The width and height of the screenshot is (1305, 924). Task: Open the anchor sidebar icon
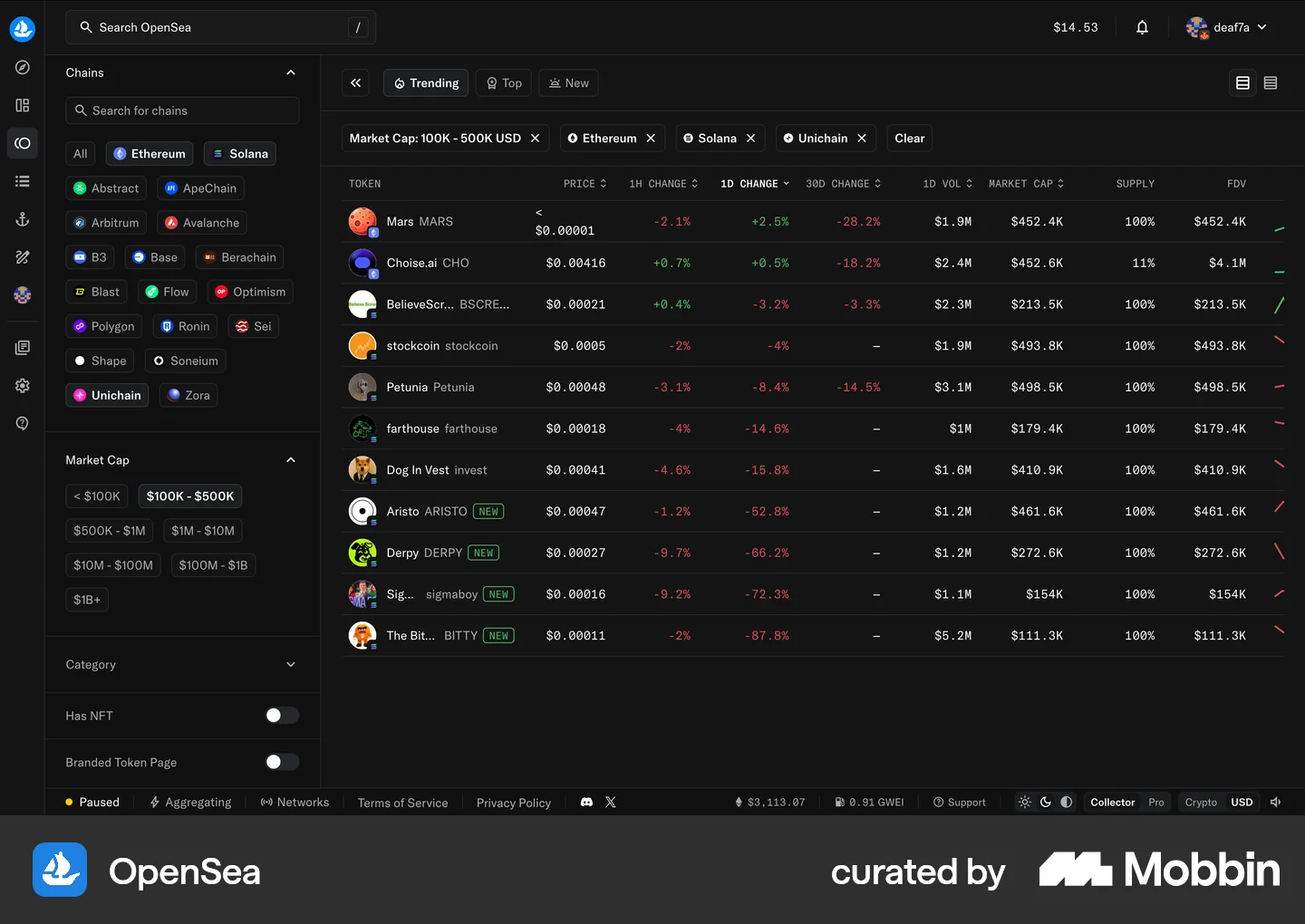(x=23, y=219)
